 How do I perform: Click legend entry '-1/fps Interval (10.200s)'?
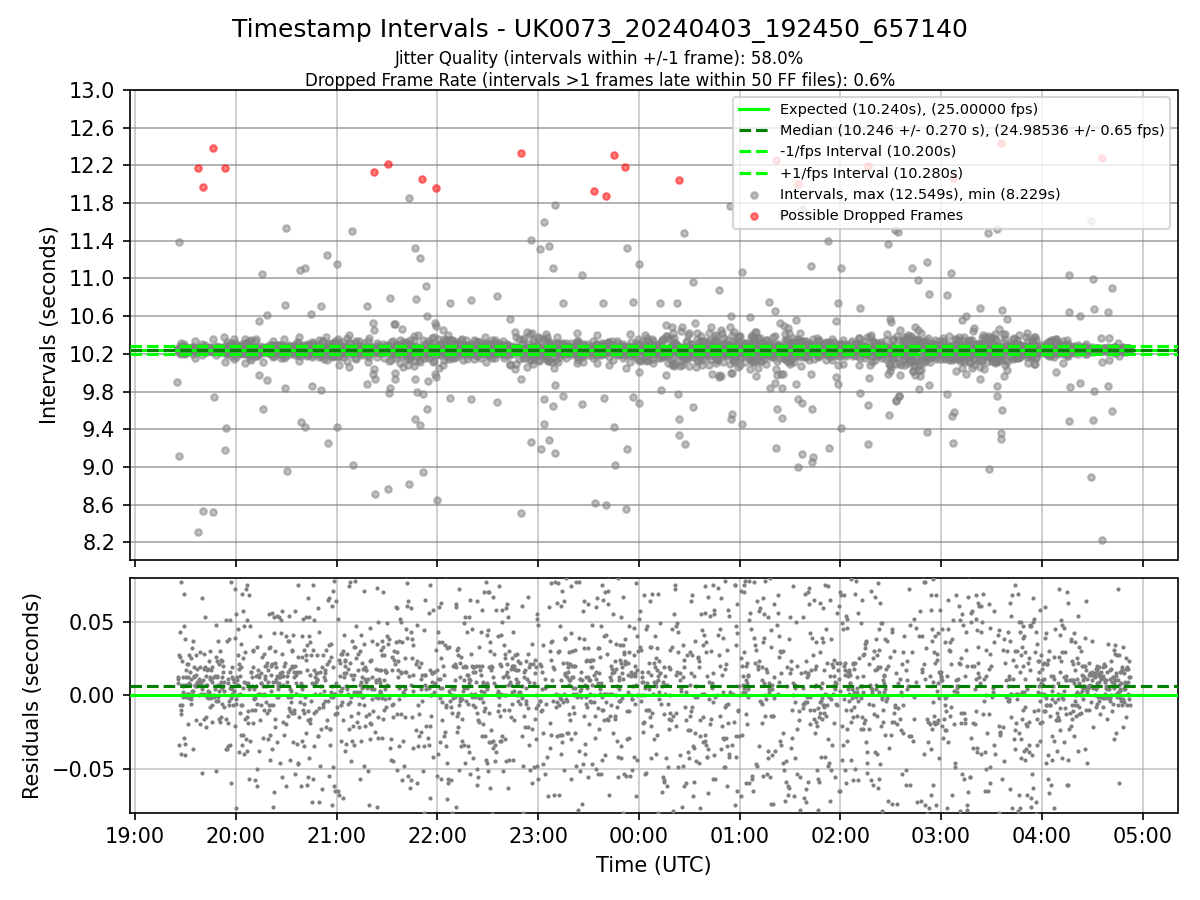(x=867, y=151)
